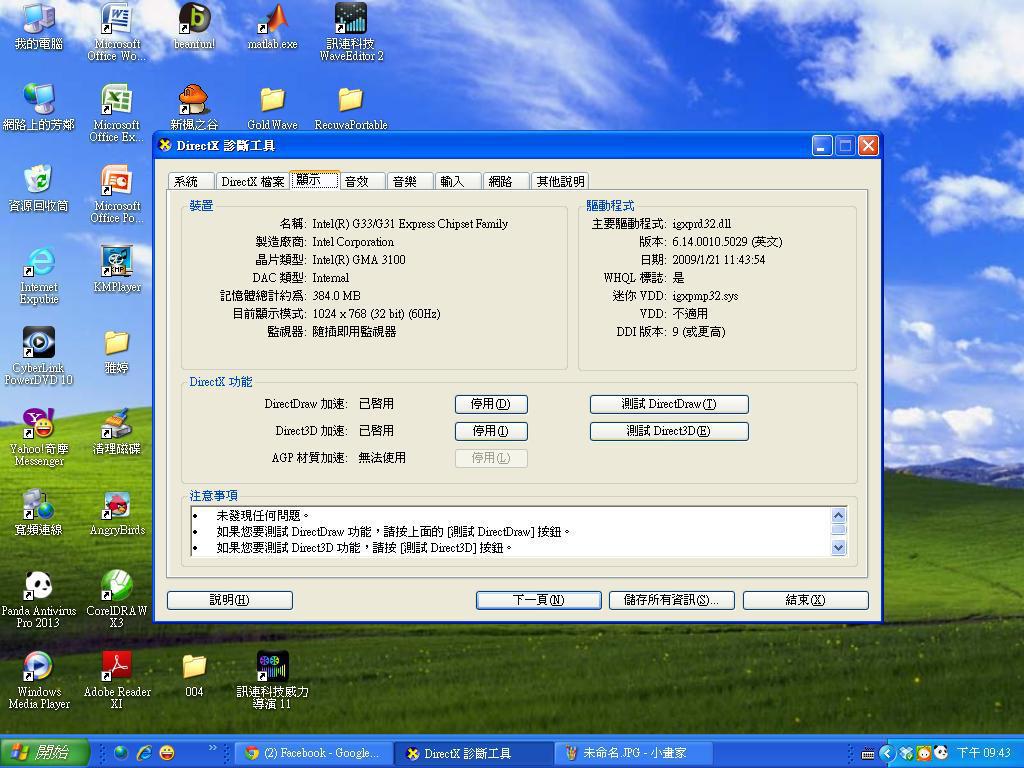Open the matlab.exe desktop shortcut
Image resolution: width=1024 pixels, height=768 pixels.
pyautogui.click(x=272, y=22)
